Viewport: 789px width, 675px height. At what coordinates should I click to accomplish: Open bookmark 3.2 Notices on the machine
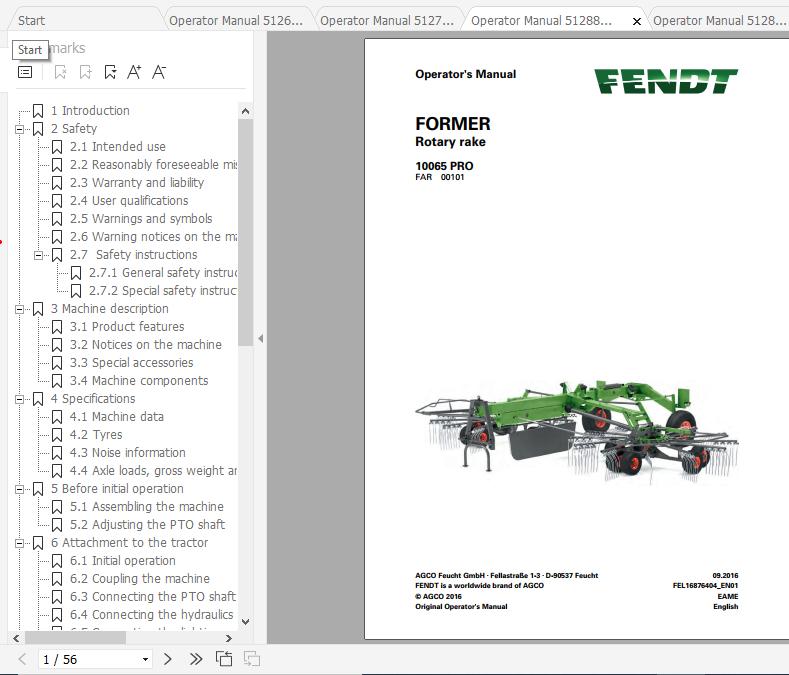(x=145, y=345)
